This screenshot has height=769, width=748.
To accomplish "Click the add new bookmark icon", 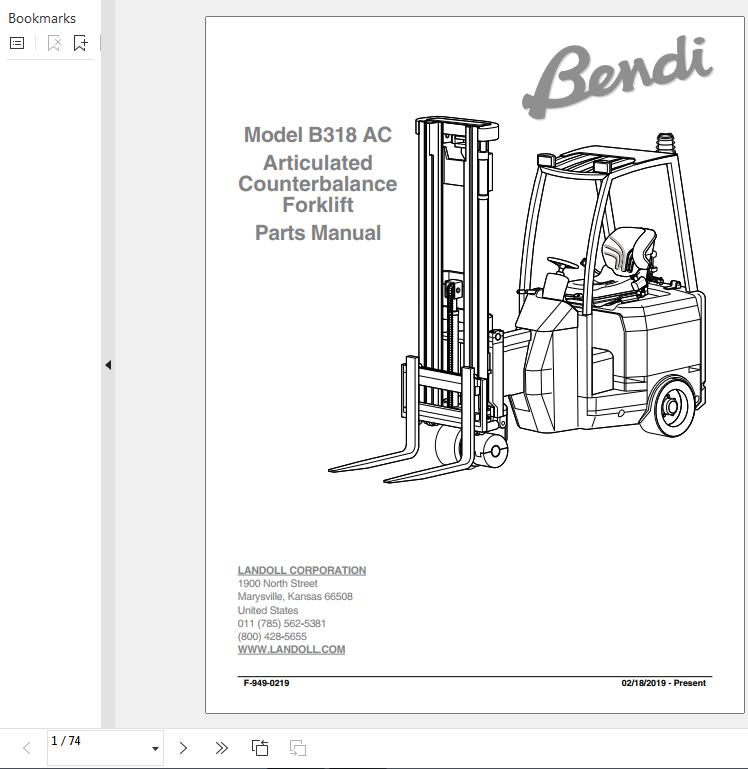I will point(80,43).
